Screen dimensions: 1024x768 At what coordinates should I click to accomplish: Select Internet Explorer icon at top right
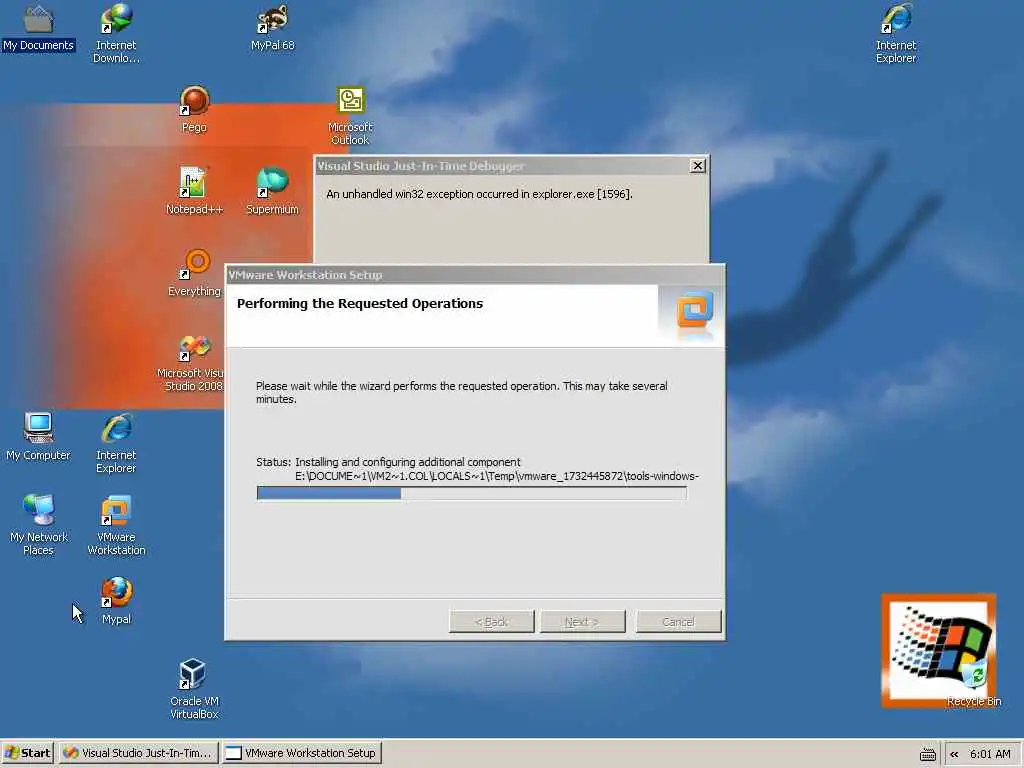[x=896, y=33]
